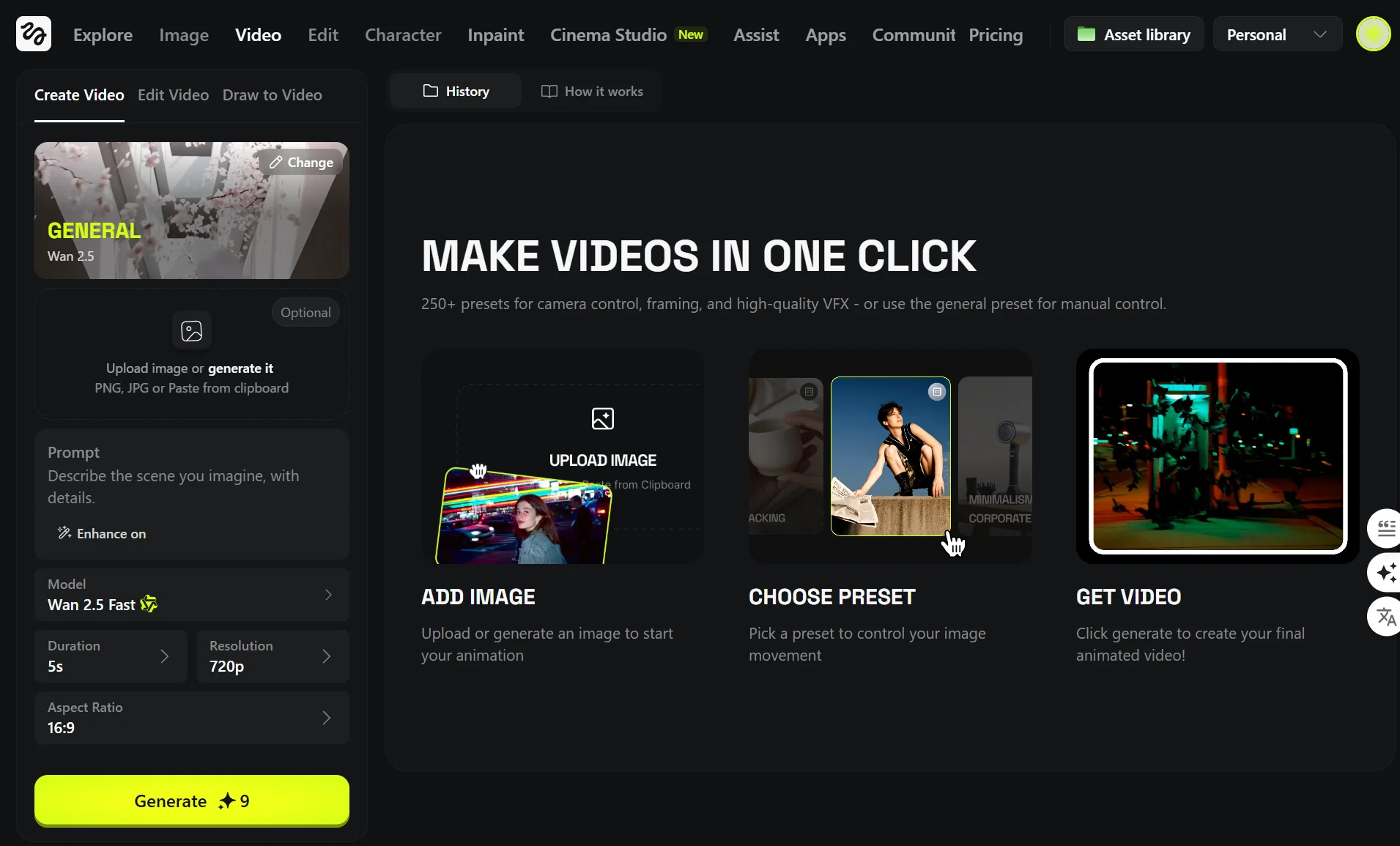This screenshot has width=1400, height=846.
Task: Click the quote list floating button
Action: (1385, 527)
